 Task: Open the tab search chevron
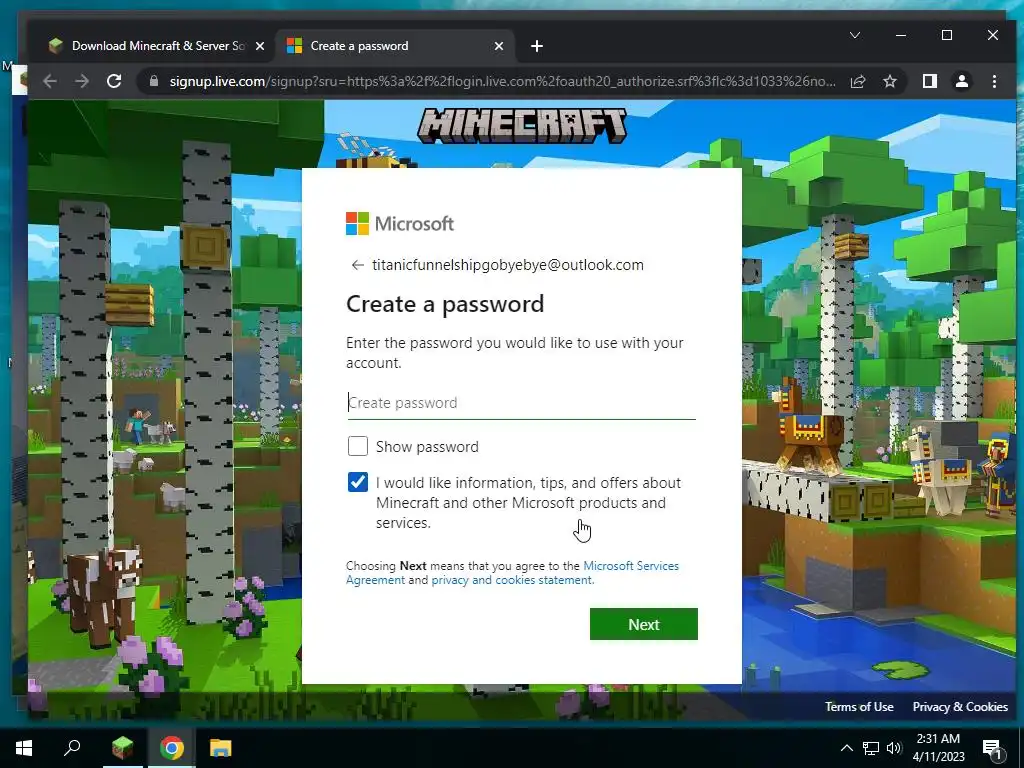855,35
